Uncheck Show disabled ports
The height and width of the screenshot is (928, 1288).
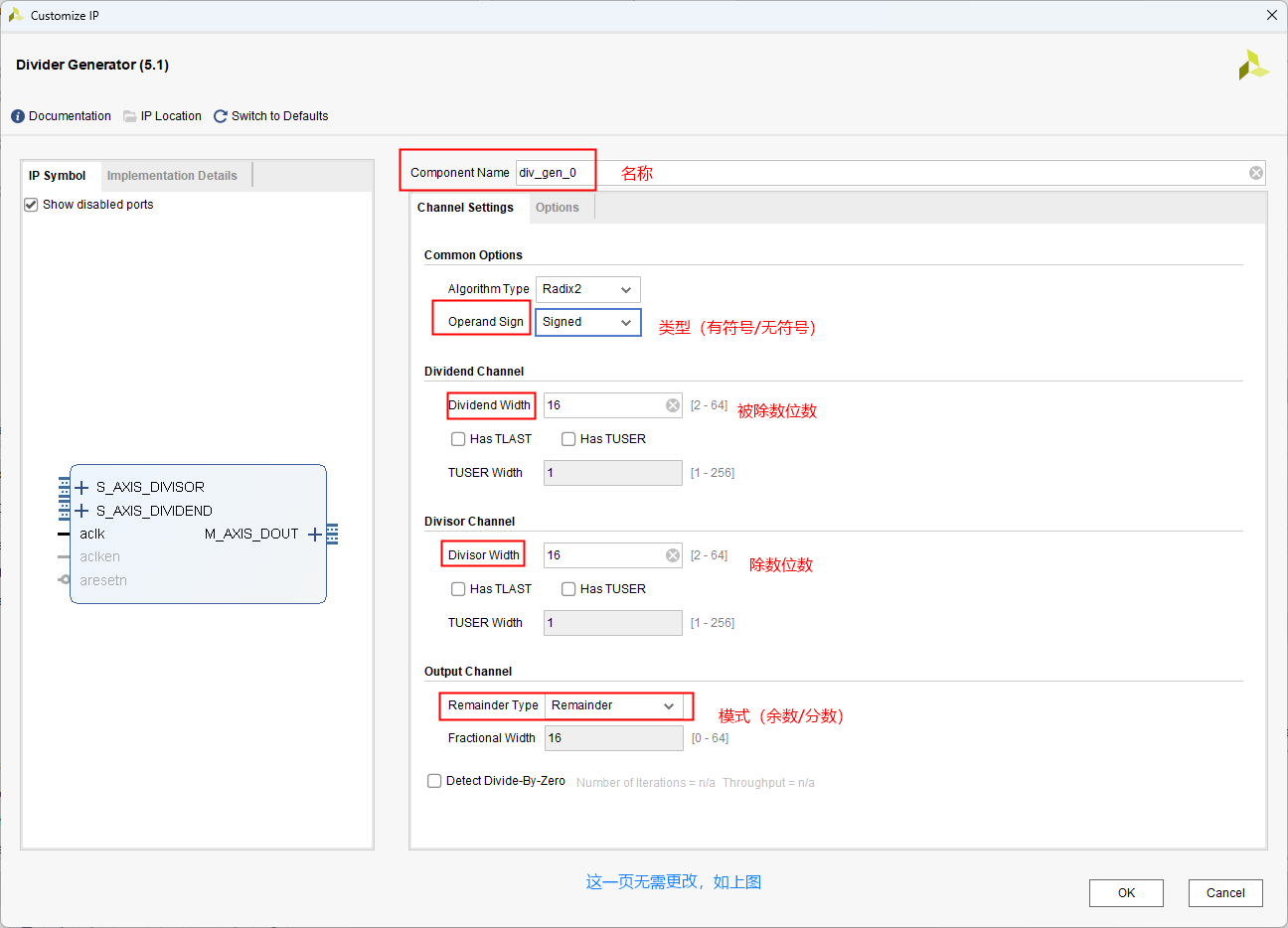(31, 205)
